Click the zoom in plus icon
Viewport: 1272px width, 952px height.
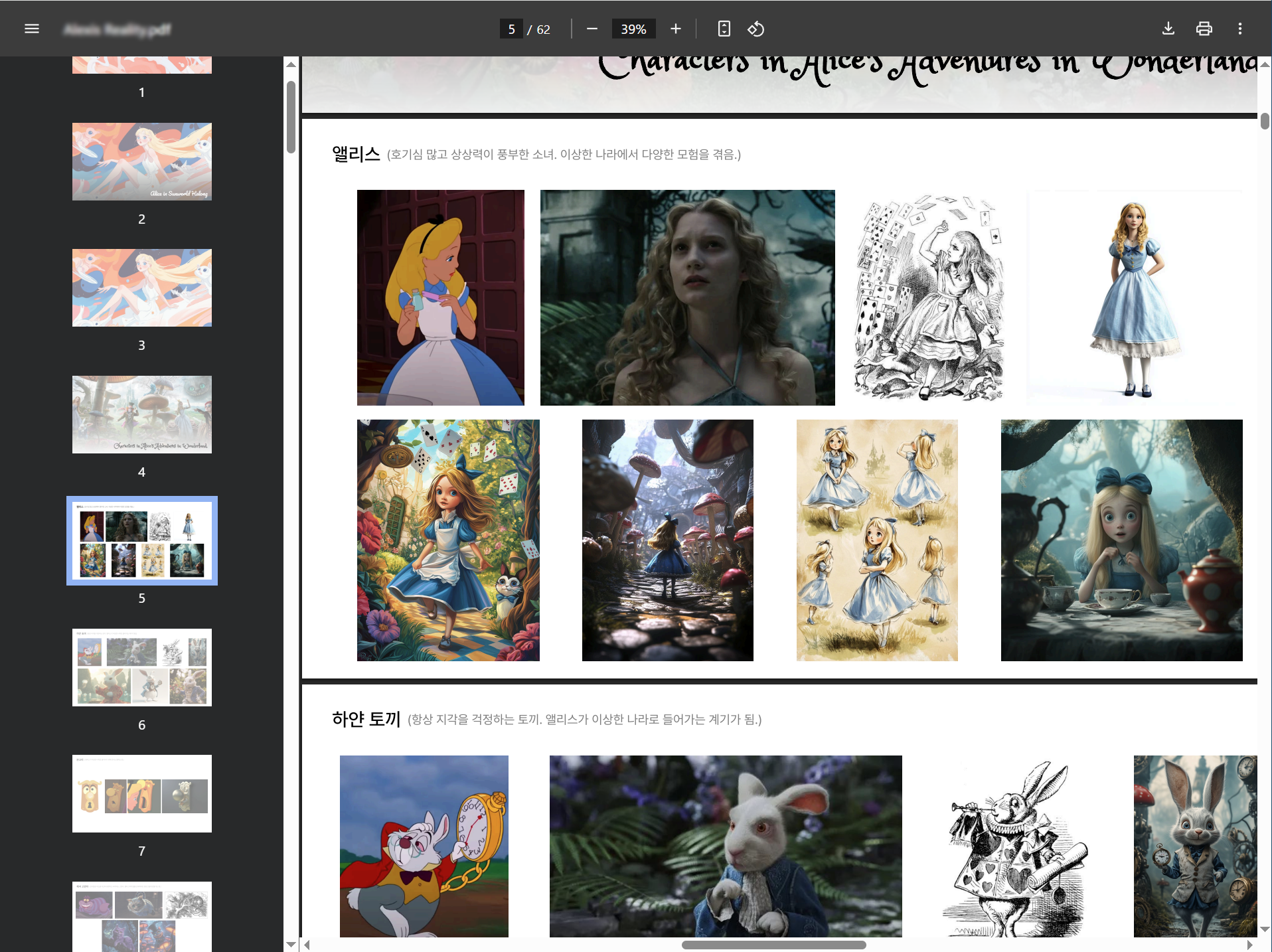tap(676, 29)
